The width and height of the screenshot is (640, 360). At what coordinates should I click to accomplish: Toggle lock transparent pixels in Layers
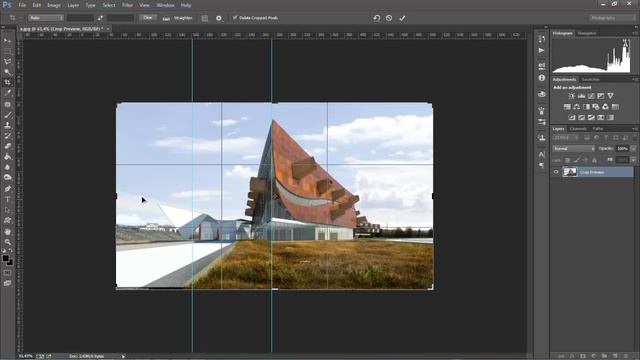(567, 160)
